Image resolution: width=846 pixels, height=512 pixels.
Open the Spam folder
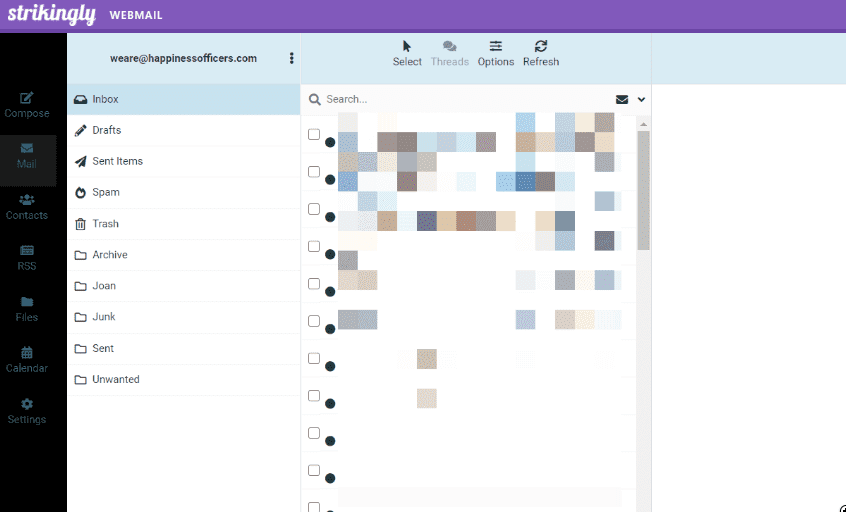(x=184, y=193)
